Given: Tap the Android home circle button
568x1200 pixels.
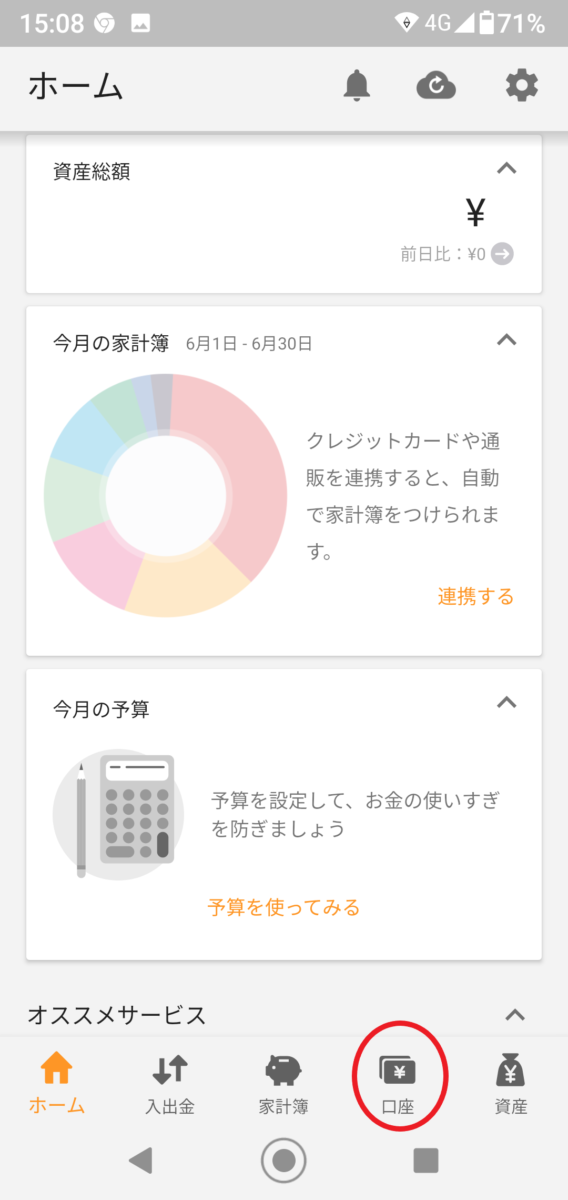Looking at the screenshot, I should [284, 1160].
